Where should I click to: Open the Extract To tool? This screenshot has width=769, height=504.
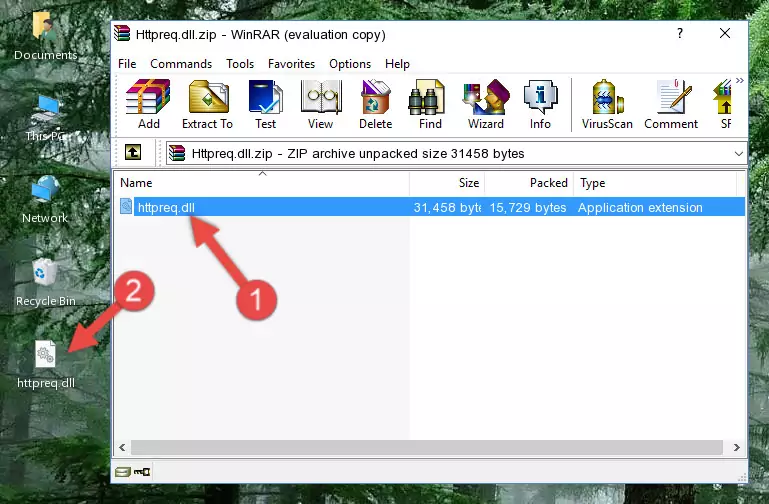click(x=207, y=104)
